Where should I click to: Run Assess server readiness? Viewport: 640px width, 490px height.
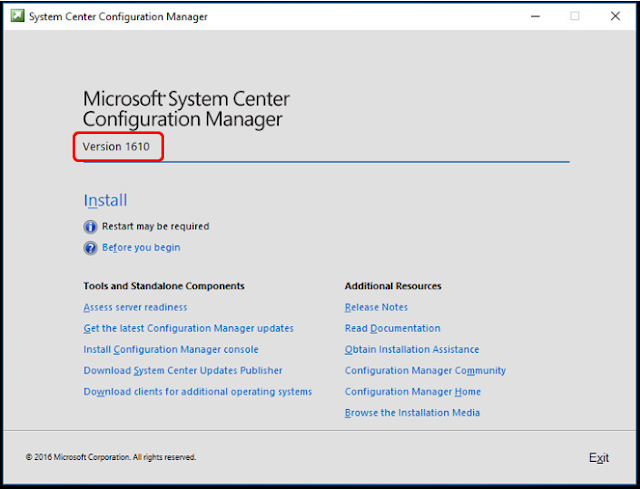(135, 307)
